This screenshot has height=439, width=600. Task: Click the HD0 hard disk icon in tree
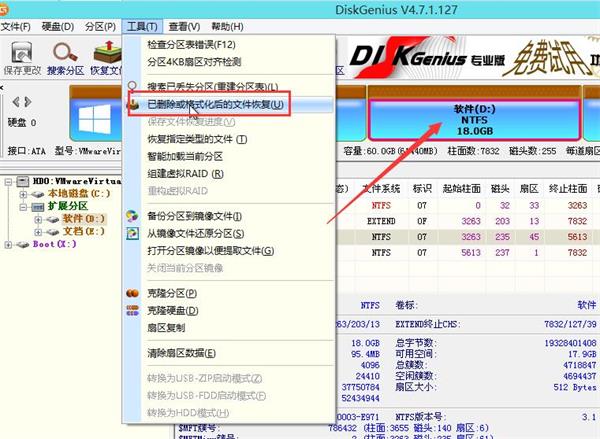point(23,181)
